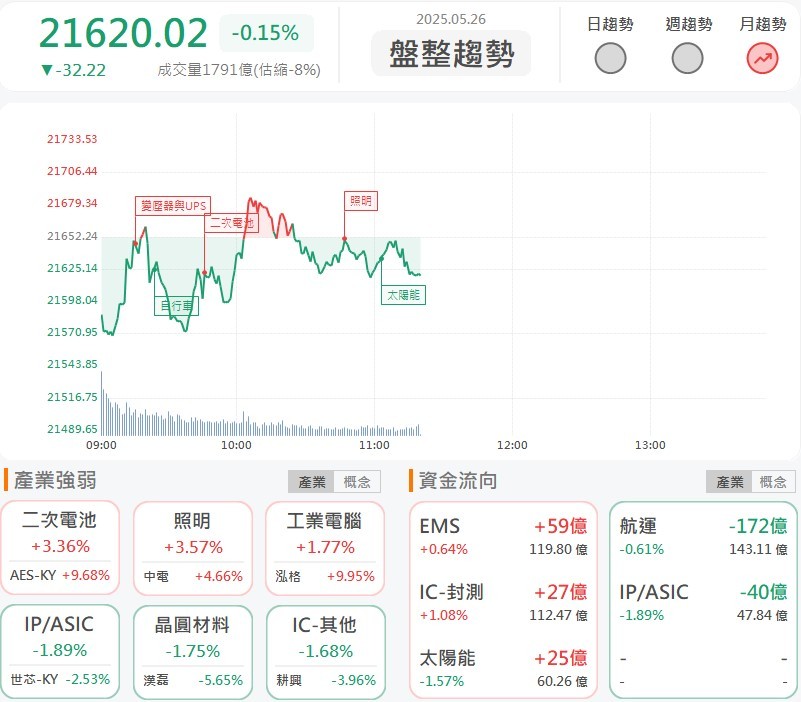Click the 月趨勢 rising trend icon
This screenshot has width=801, height=702.
coord(763,59)
